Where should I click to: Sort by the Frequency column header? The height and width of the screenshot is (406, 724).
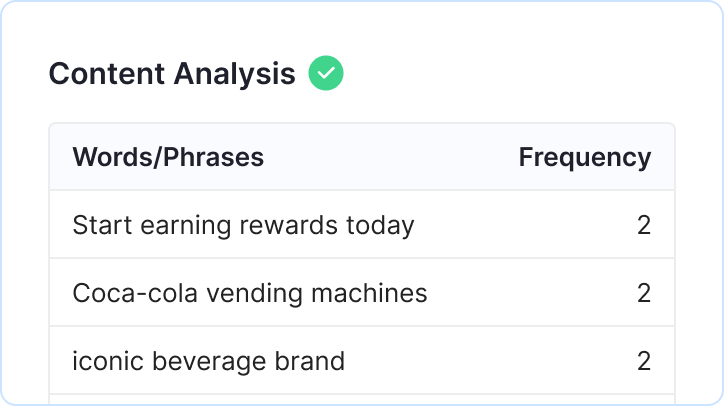coord(584,157)
